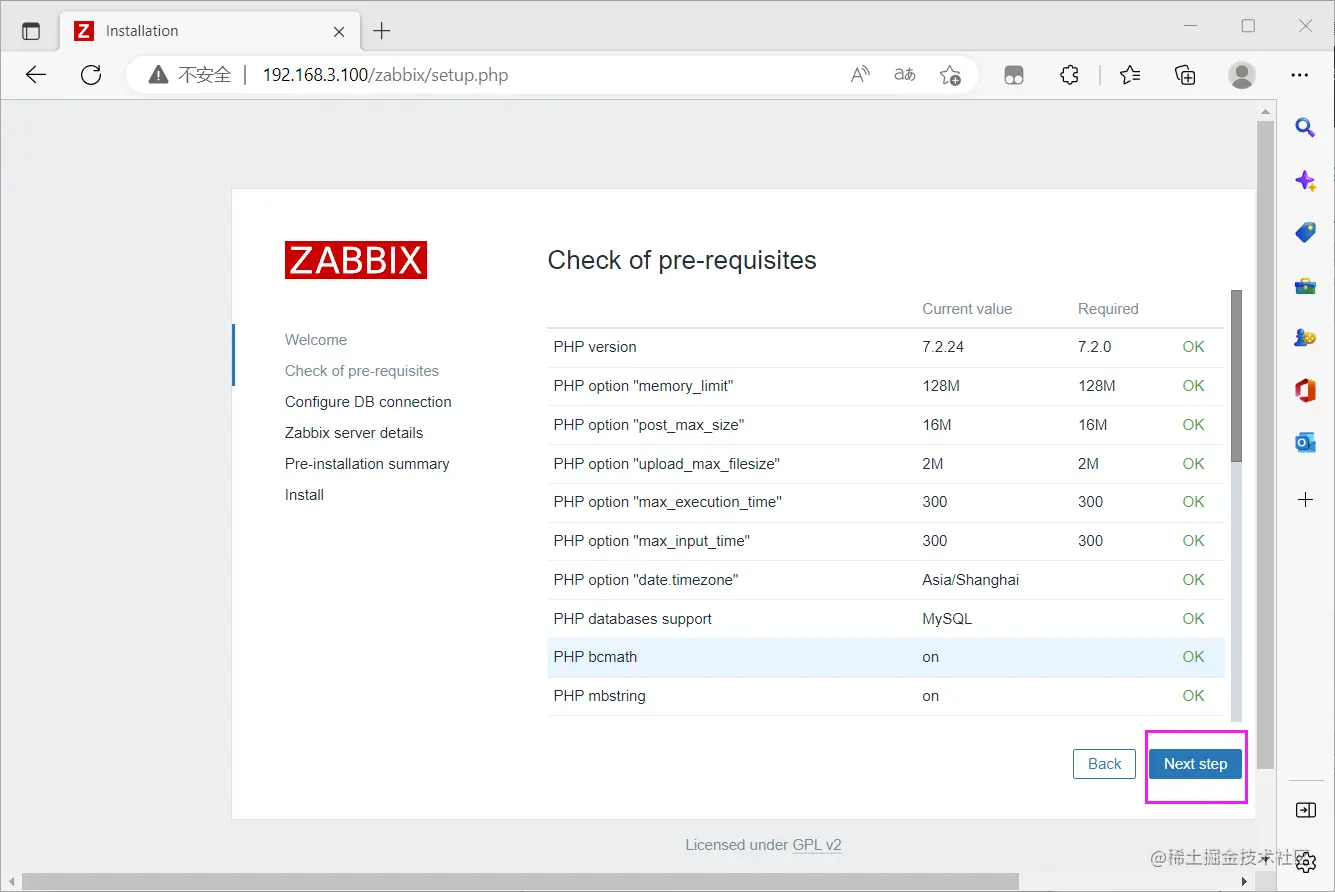Viewport: 1335px width, 892px height.
Task: Add page to favorites star icon
Action: pos(950,75)
